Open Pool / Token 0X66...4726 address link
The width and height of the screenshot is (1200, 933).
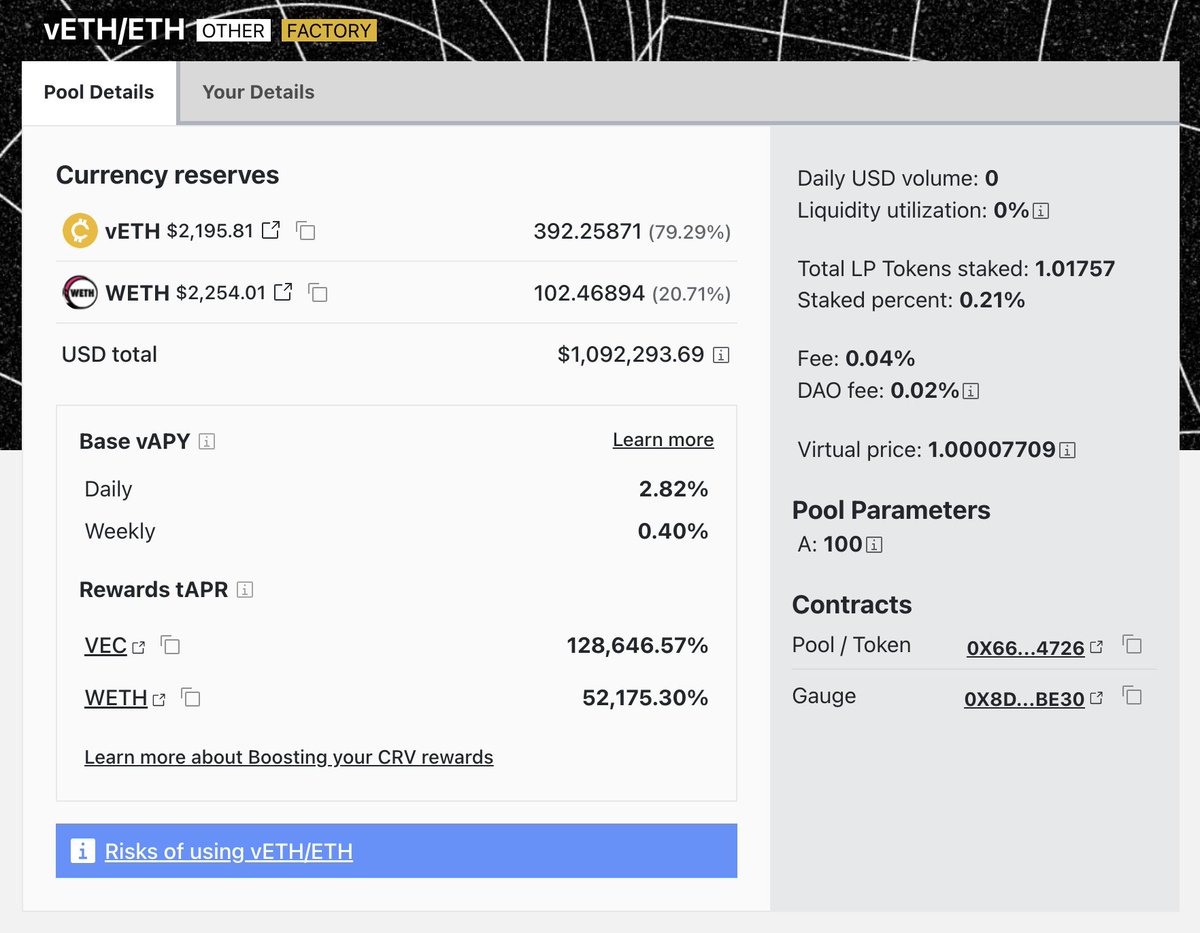pos(1026,648)
